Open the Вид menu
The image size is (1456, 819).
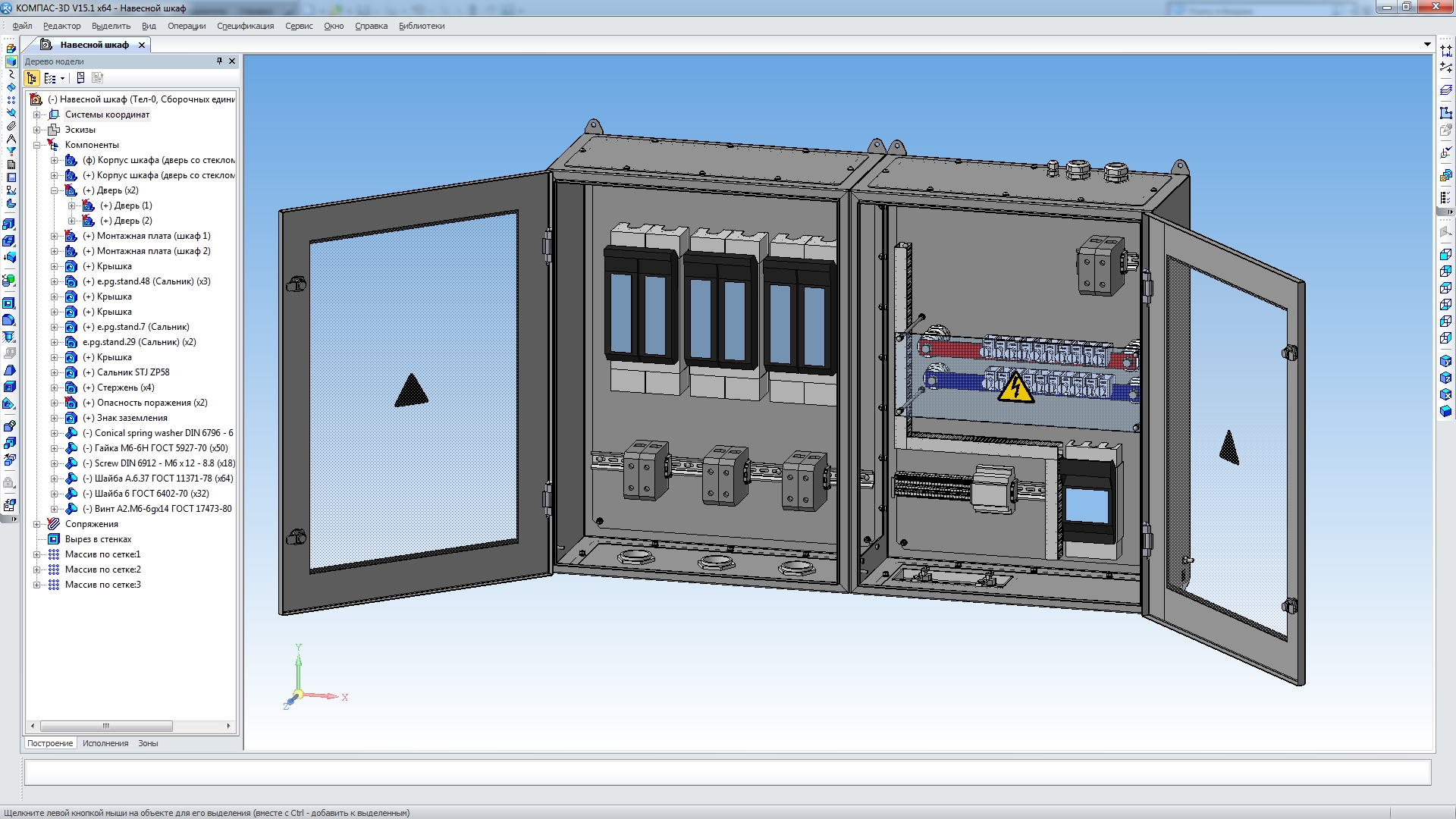pos(149,26)
